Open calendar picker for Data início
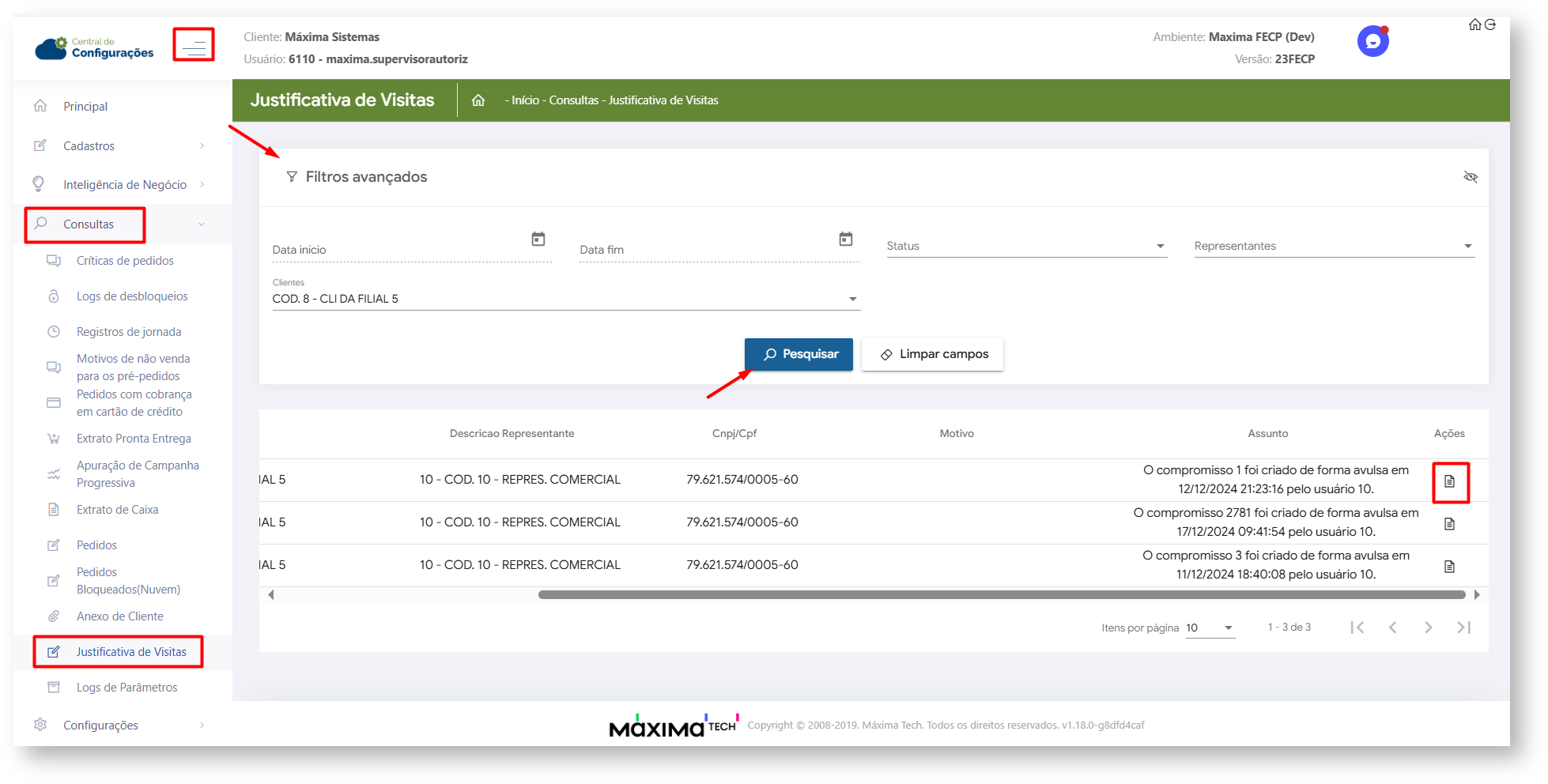1548x784 pixels. [x=538, y=239]
